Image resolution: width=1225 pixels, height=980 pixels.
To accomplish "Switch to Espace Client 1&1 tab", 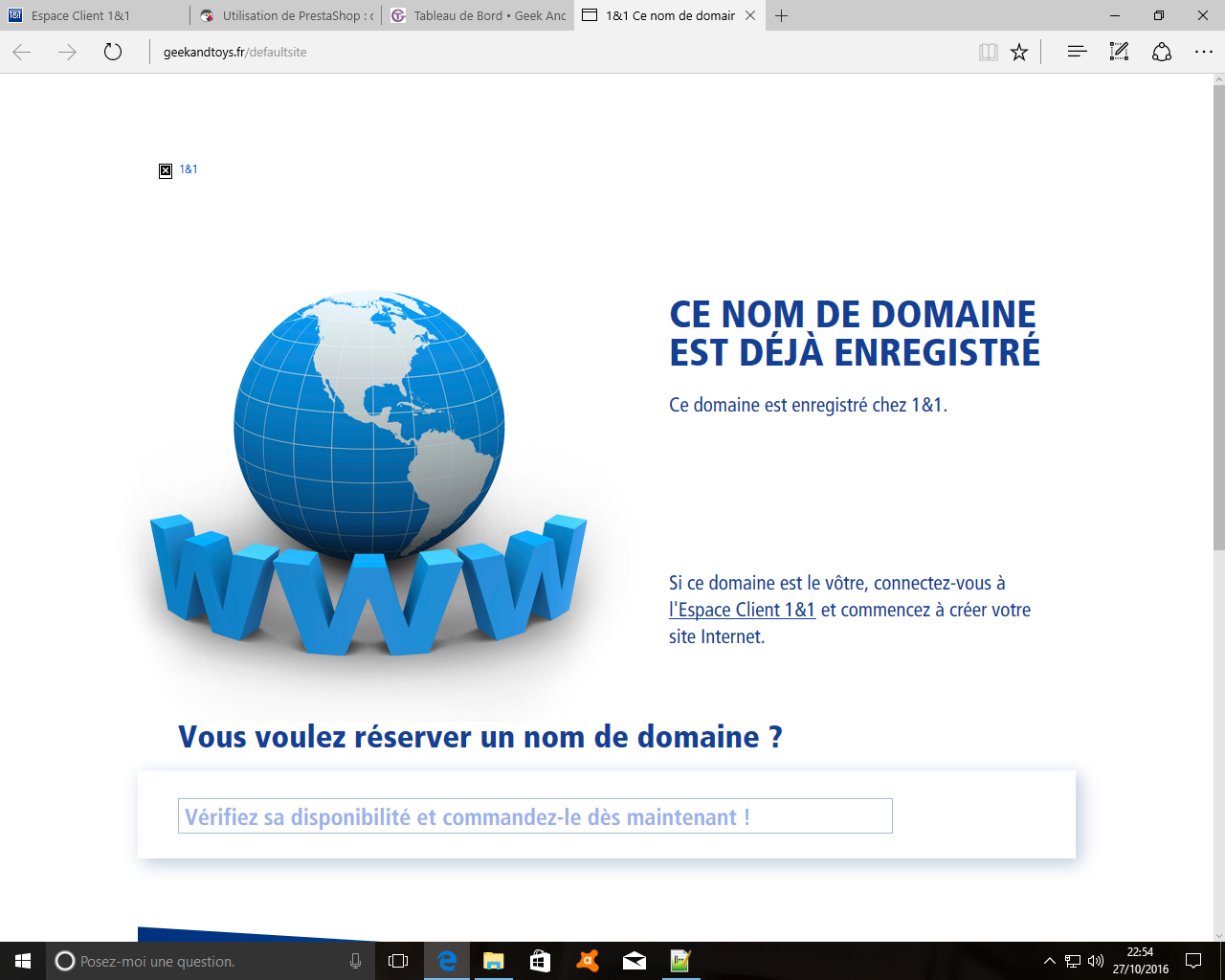I will [x=95, y=15].
